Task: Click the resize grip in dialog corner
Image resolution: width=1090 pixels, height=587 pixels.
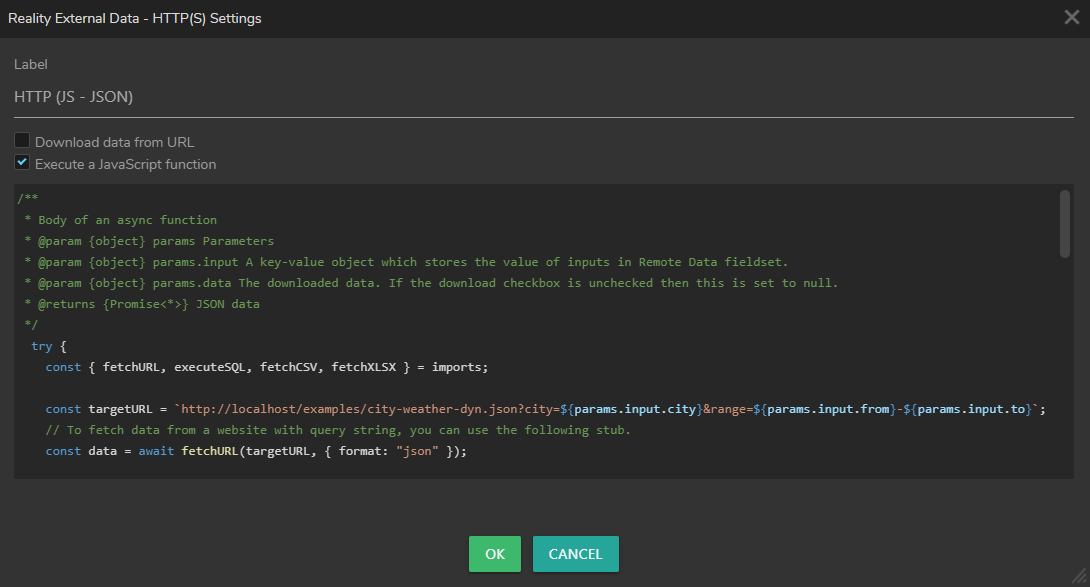Action: coord(1080,576)
